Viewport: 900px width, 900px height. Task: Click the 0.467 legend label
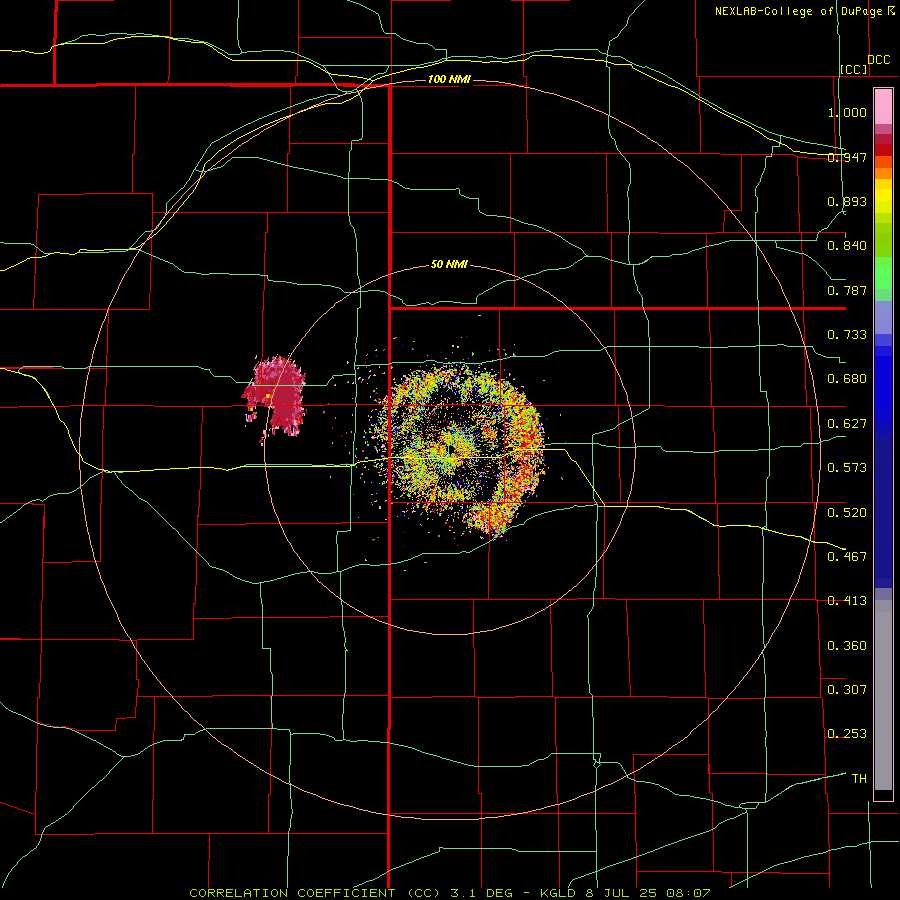click(x=847, y=556)
